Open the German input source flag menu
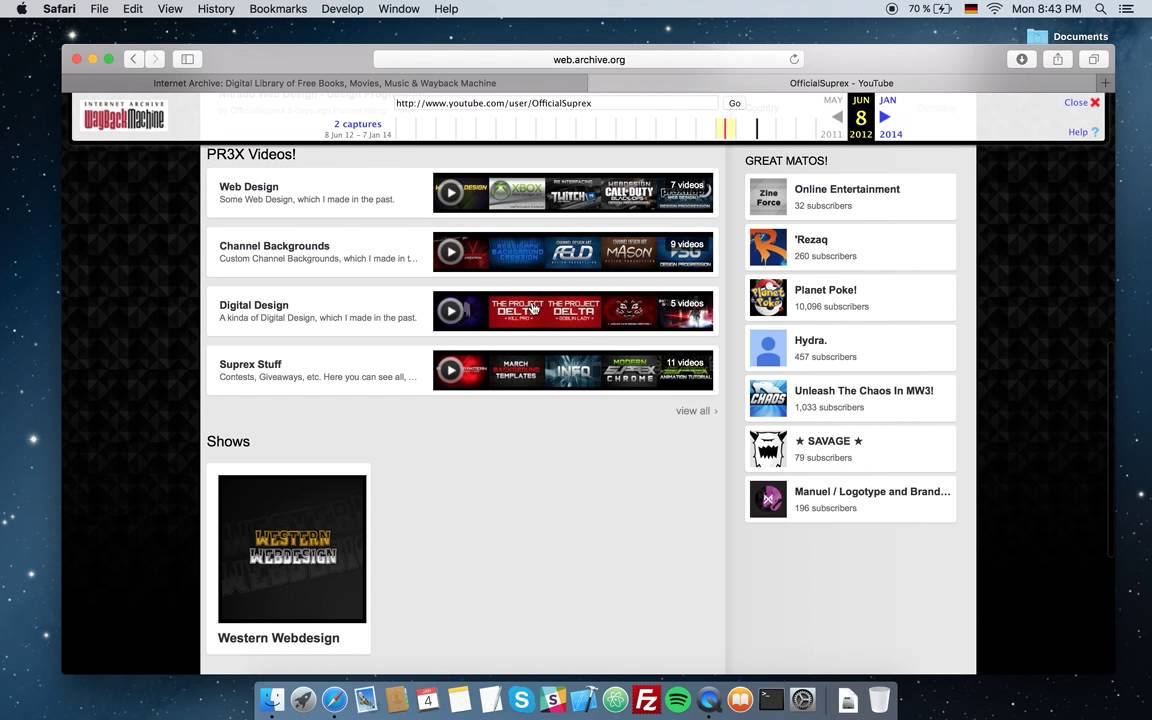1152x720 pixels. coord(971,9)
